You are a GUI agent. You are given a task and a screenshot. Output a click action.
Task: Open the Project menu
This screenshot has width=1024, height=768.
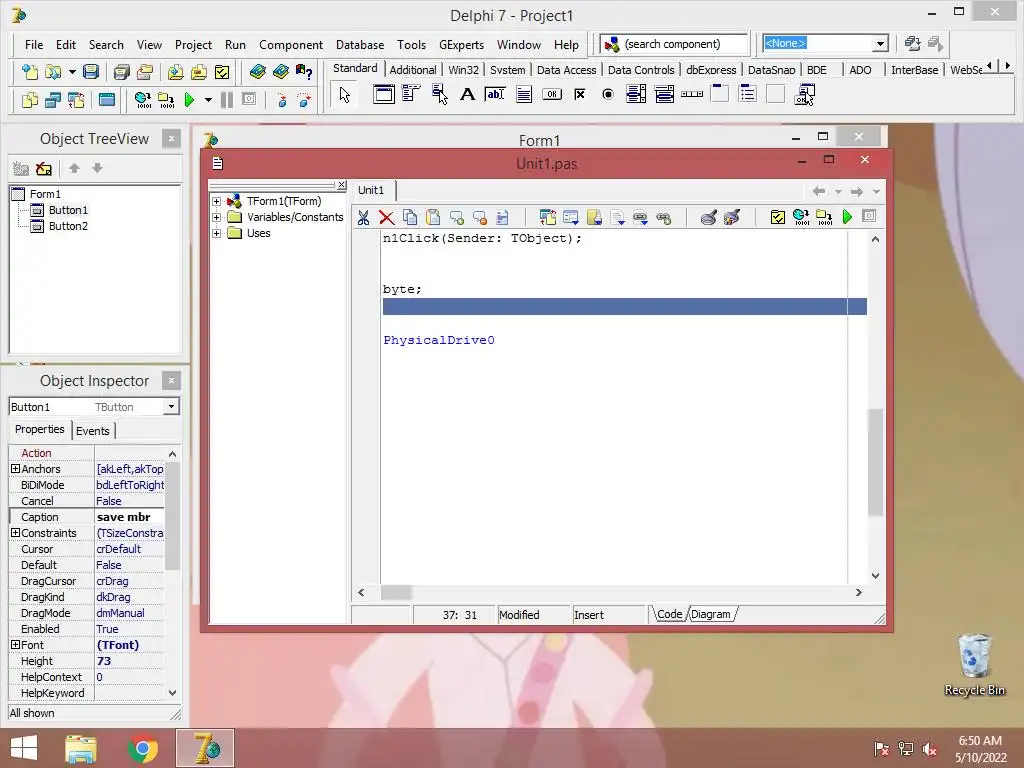(x=193, y=44)
